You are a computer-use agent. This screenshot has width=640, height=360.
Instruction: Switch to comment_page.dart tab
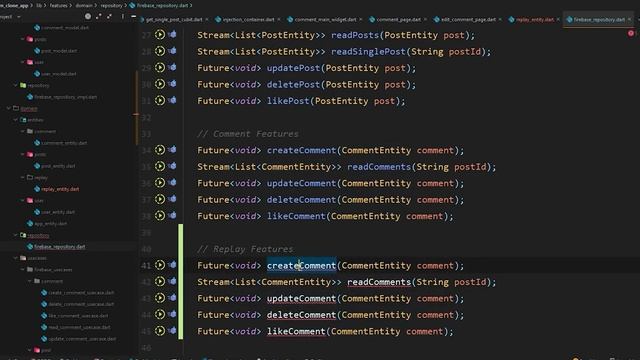398,19
